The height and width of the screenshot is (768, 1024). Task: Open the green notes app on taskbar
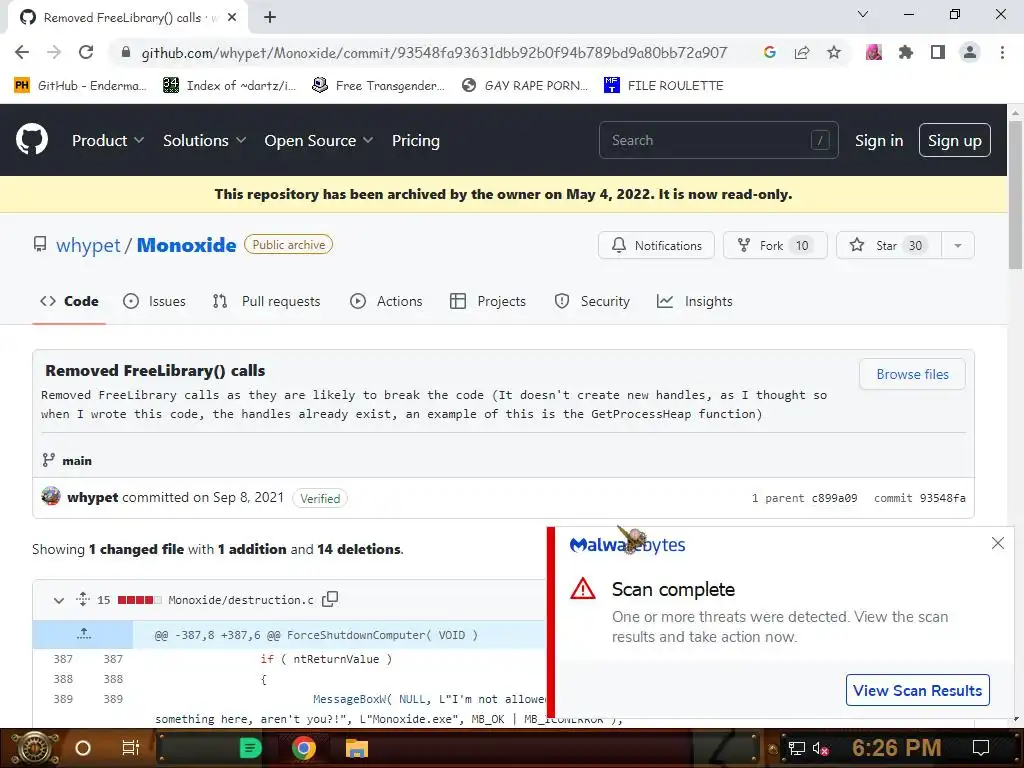250,748
